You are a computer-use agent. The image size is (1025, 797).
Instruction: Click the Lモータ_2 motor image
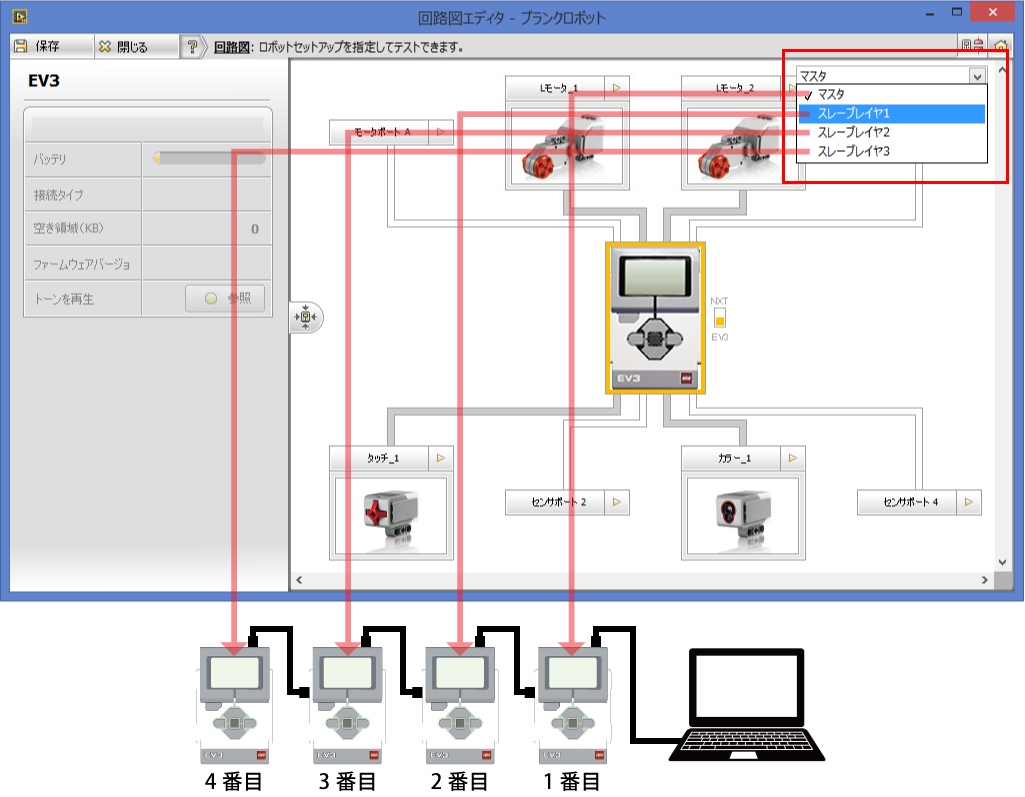click(x=743, y=147)
